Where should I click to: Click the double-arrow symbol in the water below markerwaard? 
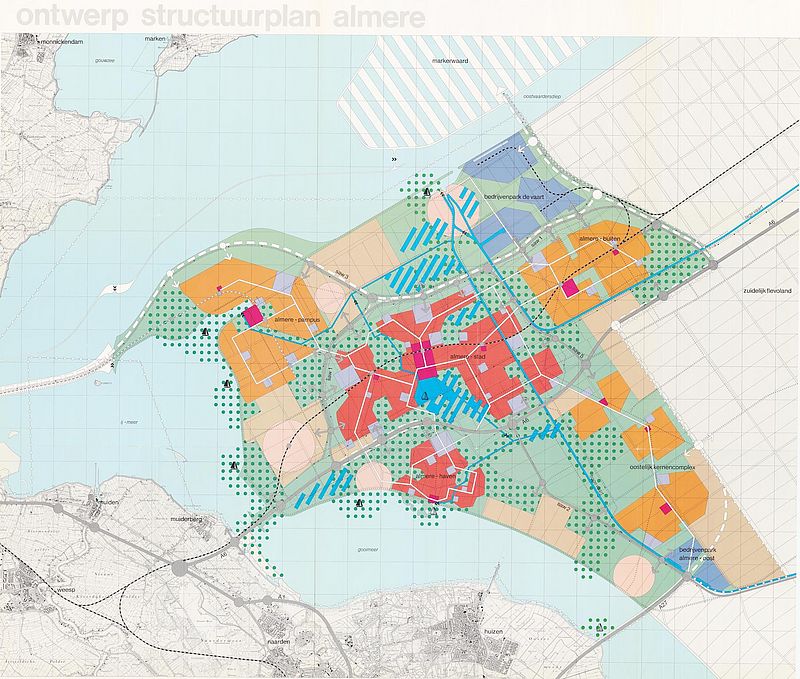tap(394, 159)
